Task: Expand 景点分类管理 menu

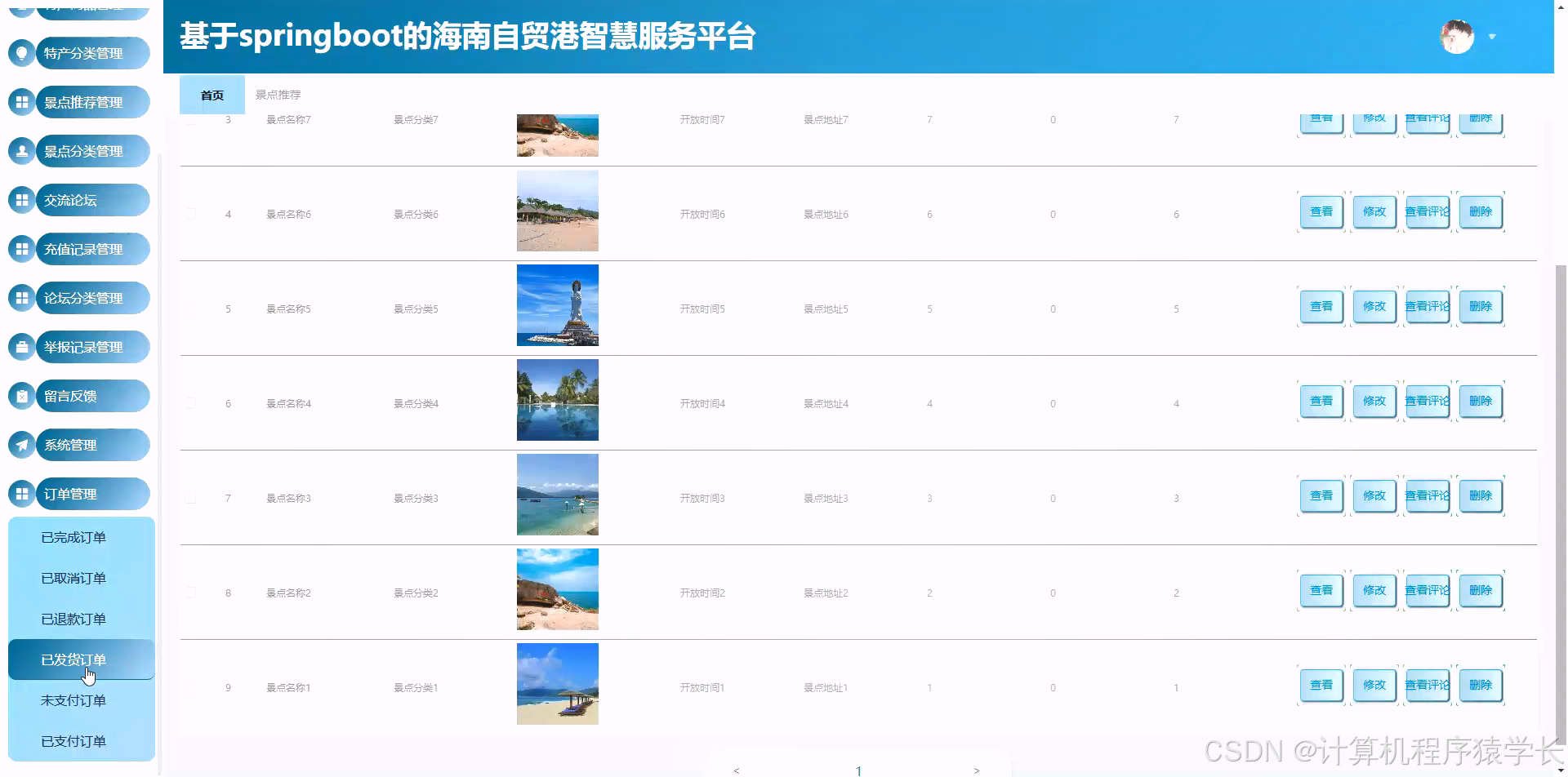Action: click(x=92, y=151)
